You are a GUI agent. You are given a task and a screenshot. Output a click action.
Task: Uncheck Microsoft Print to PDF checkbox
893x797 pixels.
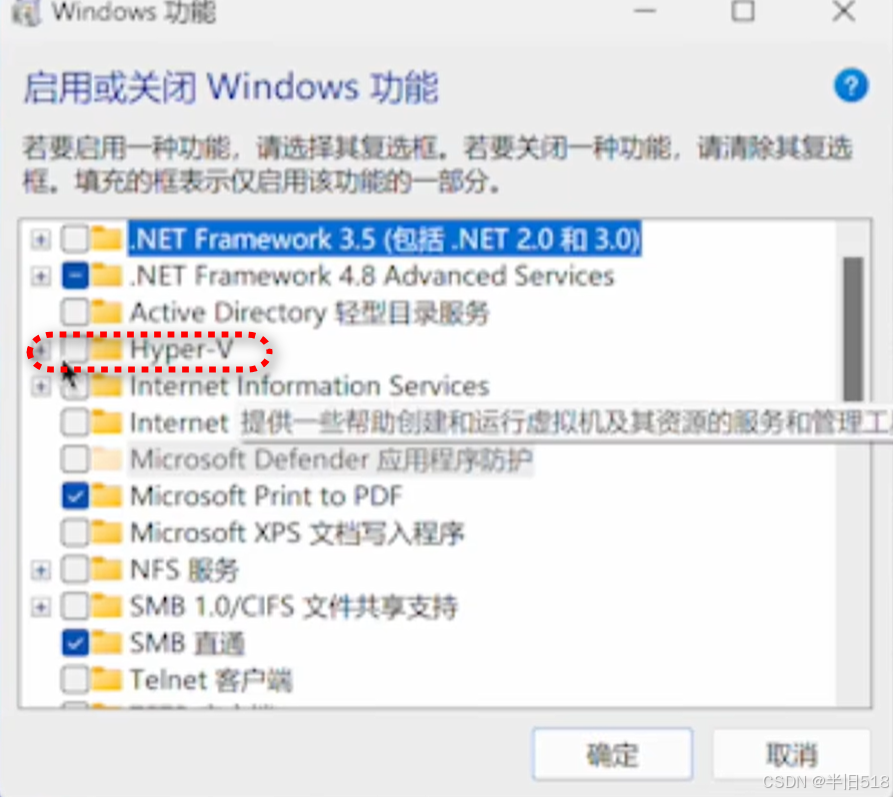75,496
